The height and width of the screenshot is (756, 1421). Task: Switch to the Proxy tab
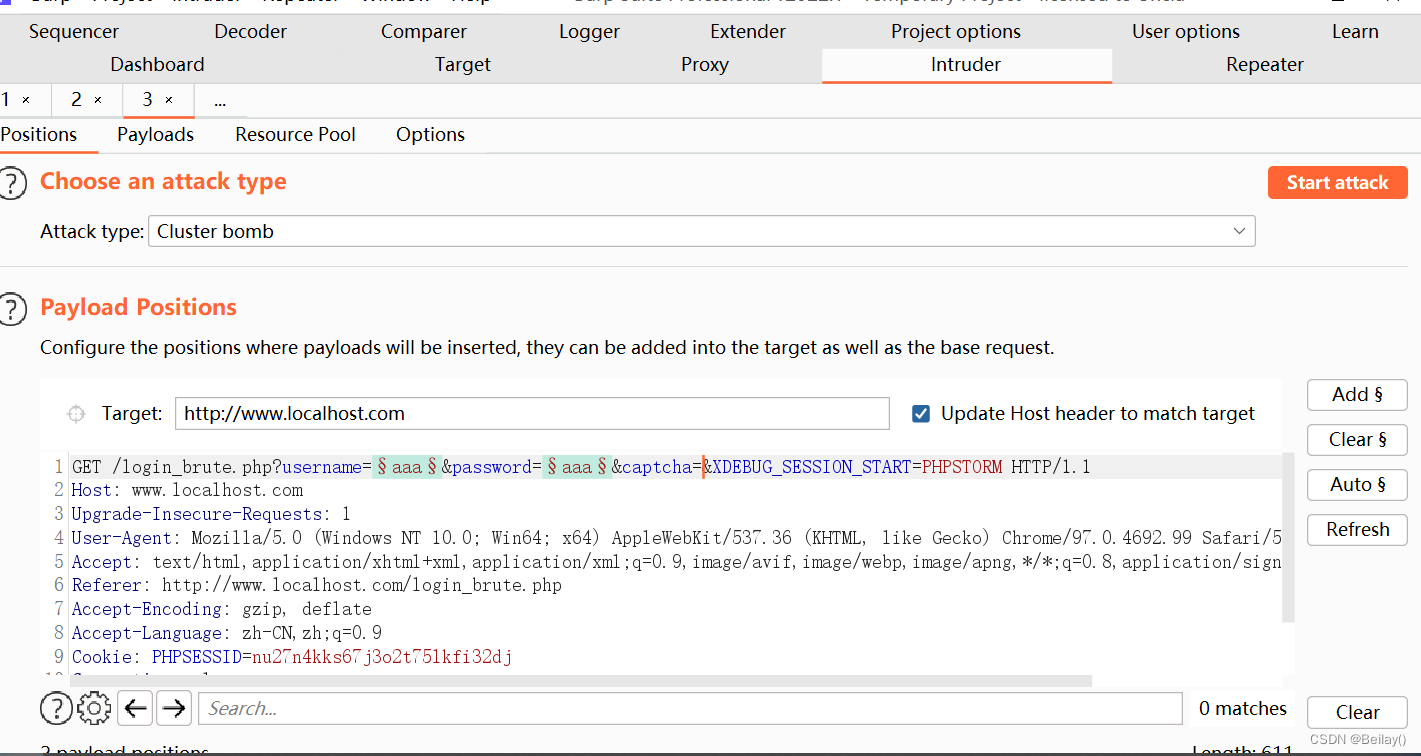(x=705, y=64)
